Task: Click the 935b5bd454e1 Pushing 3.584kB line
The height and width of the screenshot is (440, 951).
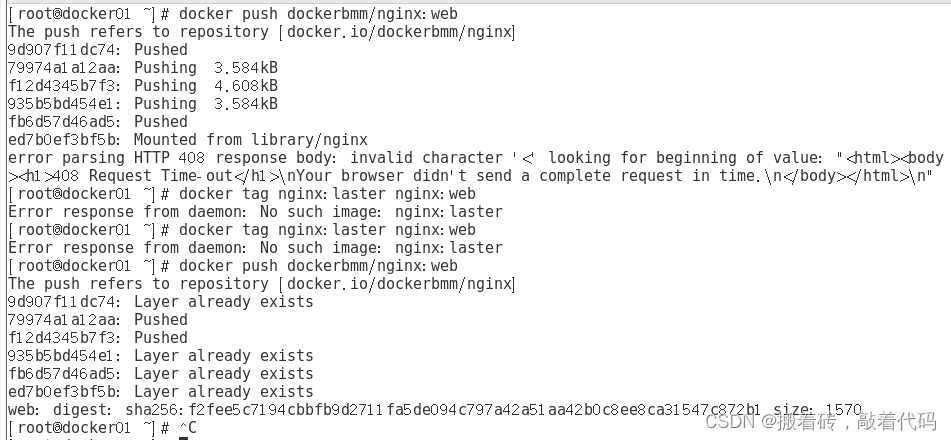Action: point(143,103)
